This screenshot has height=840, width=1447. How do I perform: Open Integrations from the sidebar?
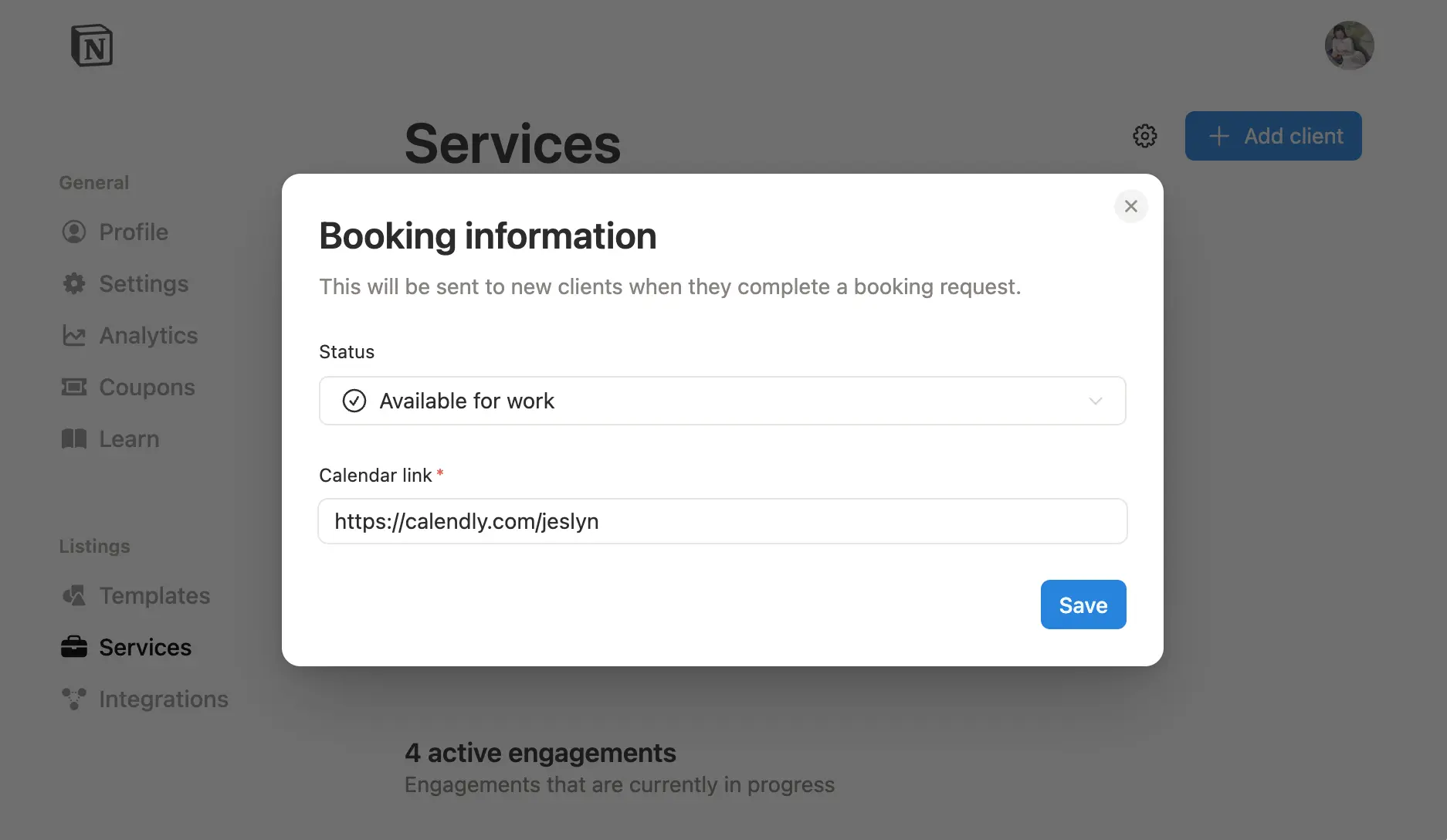[163, 699]
